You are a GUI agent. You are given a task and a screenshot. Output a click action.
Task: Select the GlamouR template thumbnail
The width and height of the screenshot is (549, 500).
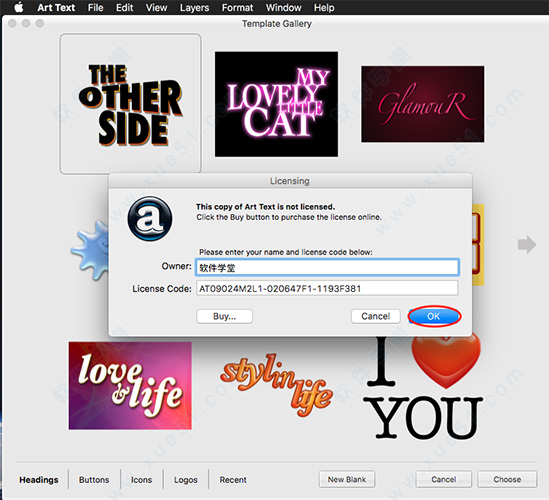(423, 104)
